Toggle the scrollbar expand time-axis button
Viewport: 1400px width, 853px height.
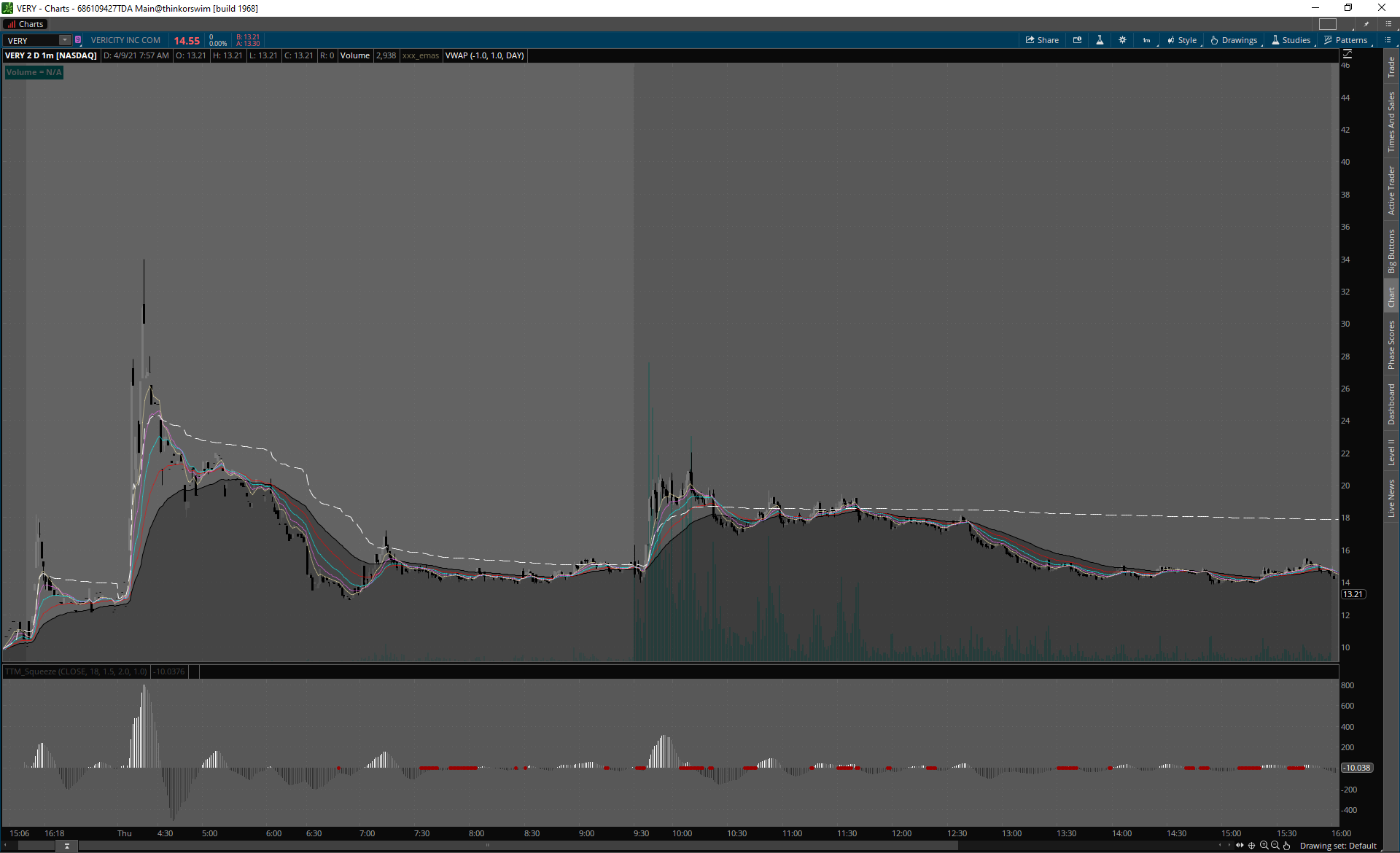pyautogui.click(x=66, y=846)
